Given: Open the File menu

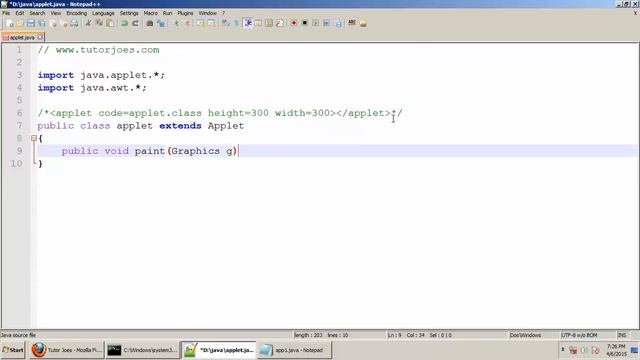Looking at the screenshot, I should click(6, 13).
